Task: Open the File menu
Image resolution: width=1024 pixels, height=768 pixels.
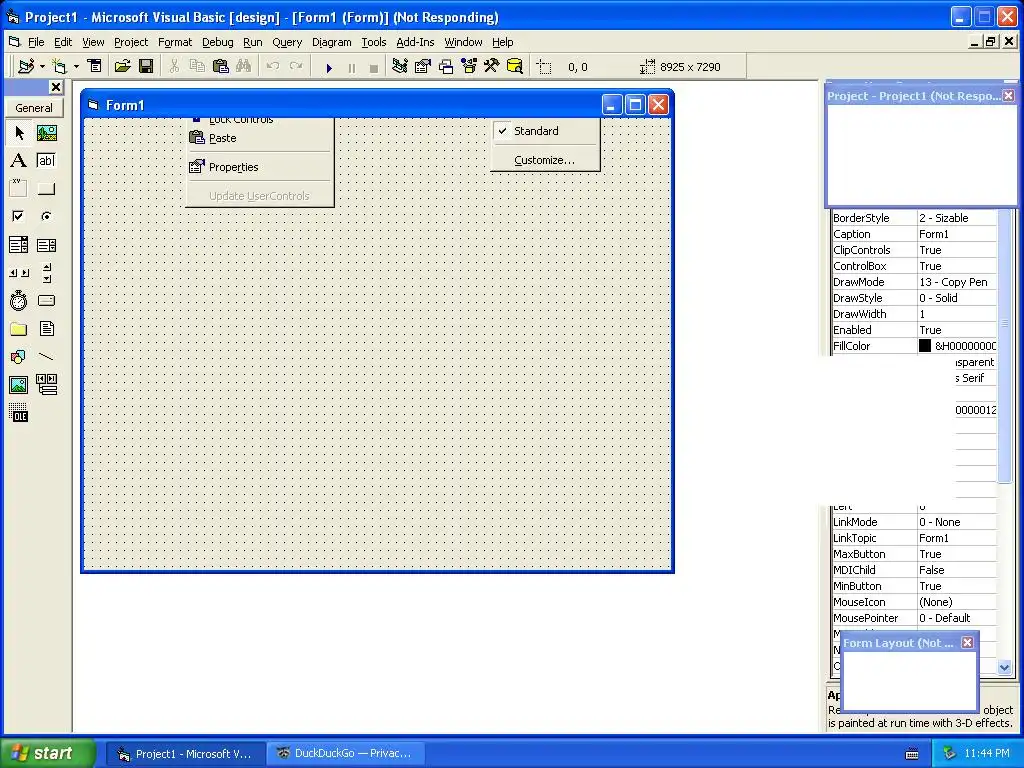Action: [36, 42]
